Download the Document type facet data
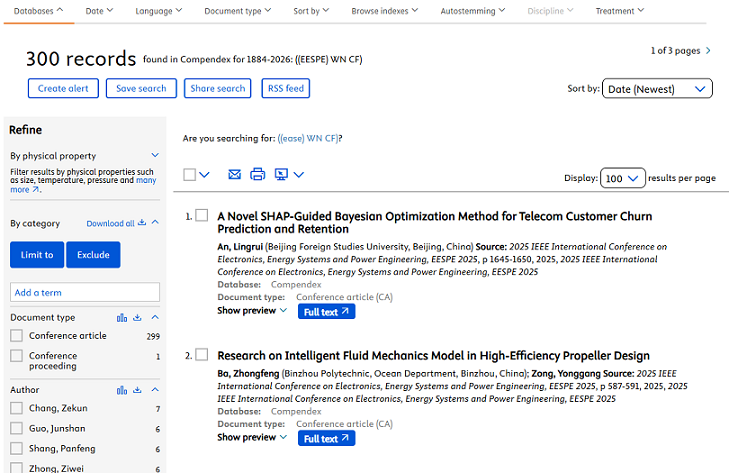729x473 pixels. [x=137, y=318]
